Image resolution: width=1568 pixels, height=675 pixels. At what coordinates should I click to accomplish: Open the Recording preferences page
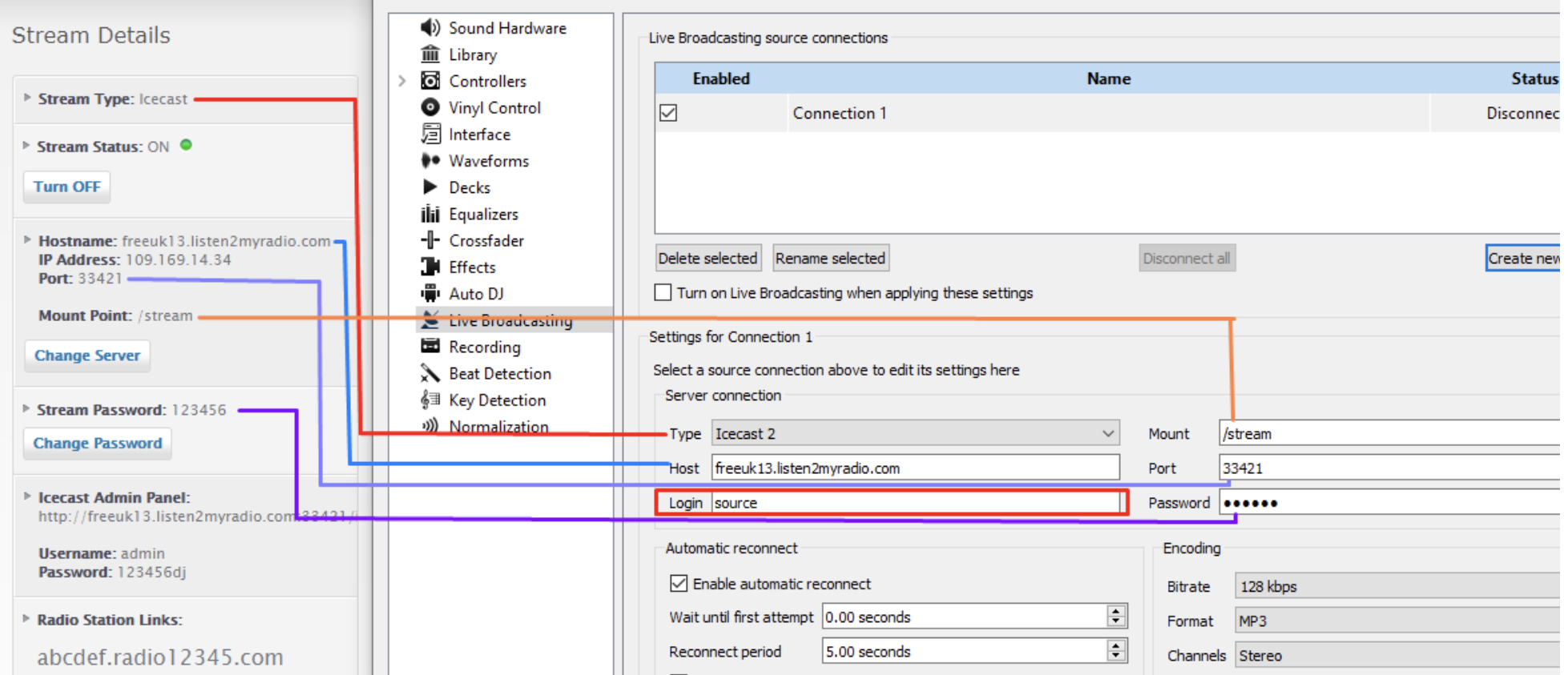click(x=484, y=347)
